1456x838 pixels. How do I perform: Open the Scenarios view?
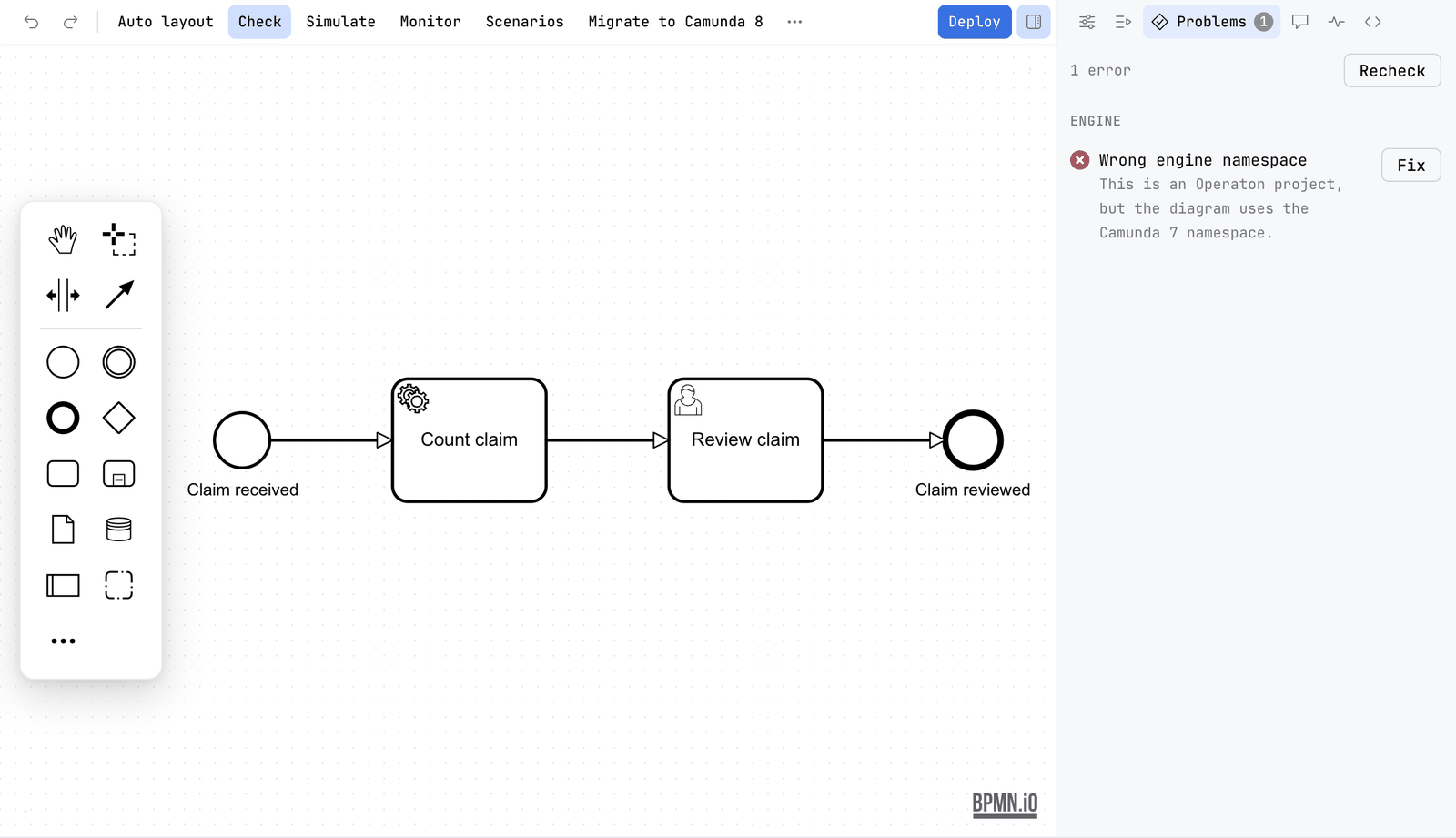pos(524,22)
